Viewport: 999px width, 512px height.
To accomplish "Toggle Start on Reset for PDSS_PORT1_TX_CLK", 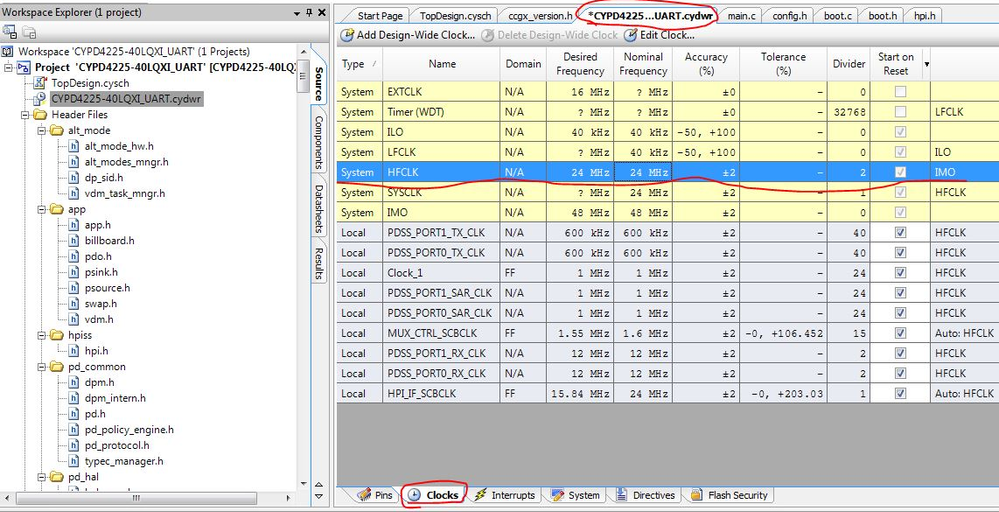I will pyautogui.click(x=900, y=232).
